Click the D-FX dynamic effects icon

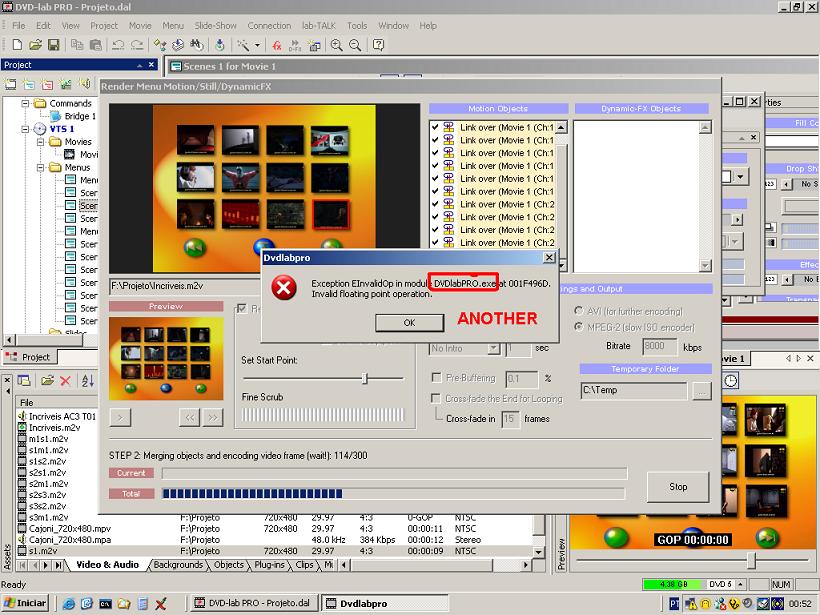295,45
